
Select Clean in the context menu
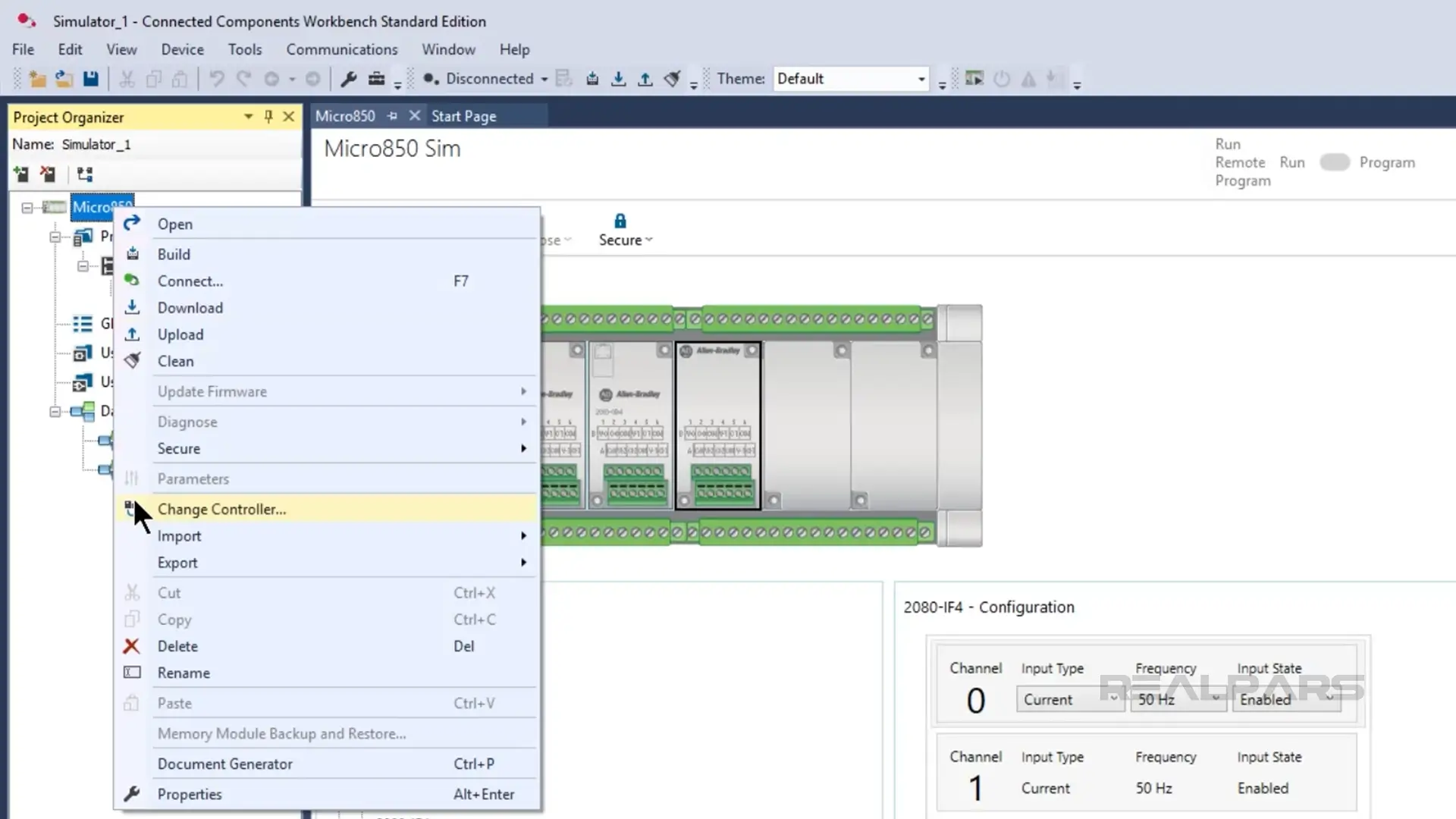[x=327, y=361]
